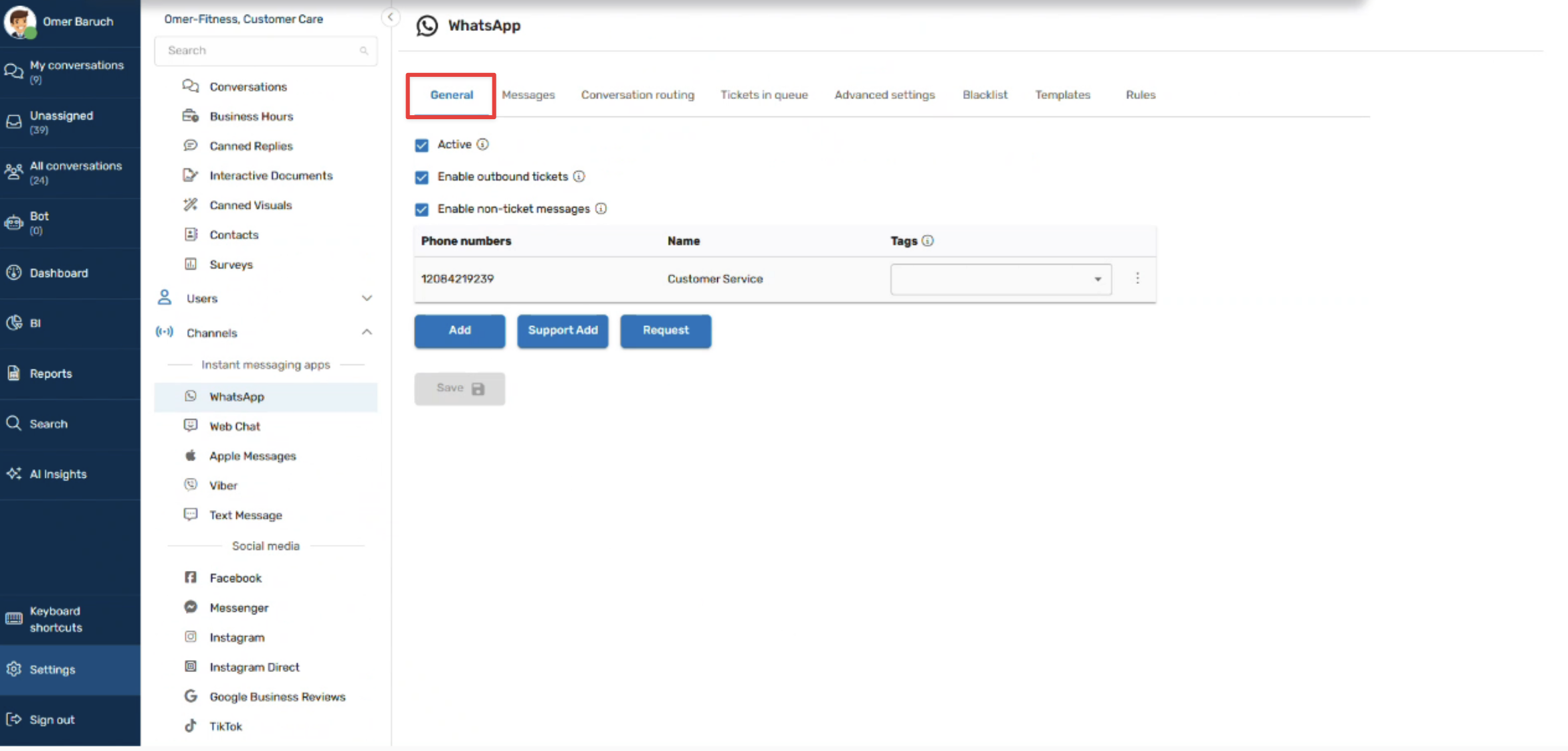Open the Templates tab
Viewport: 1568px width, 751px height.
(x=1062, y=95)
